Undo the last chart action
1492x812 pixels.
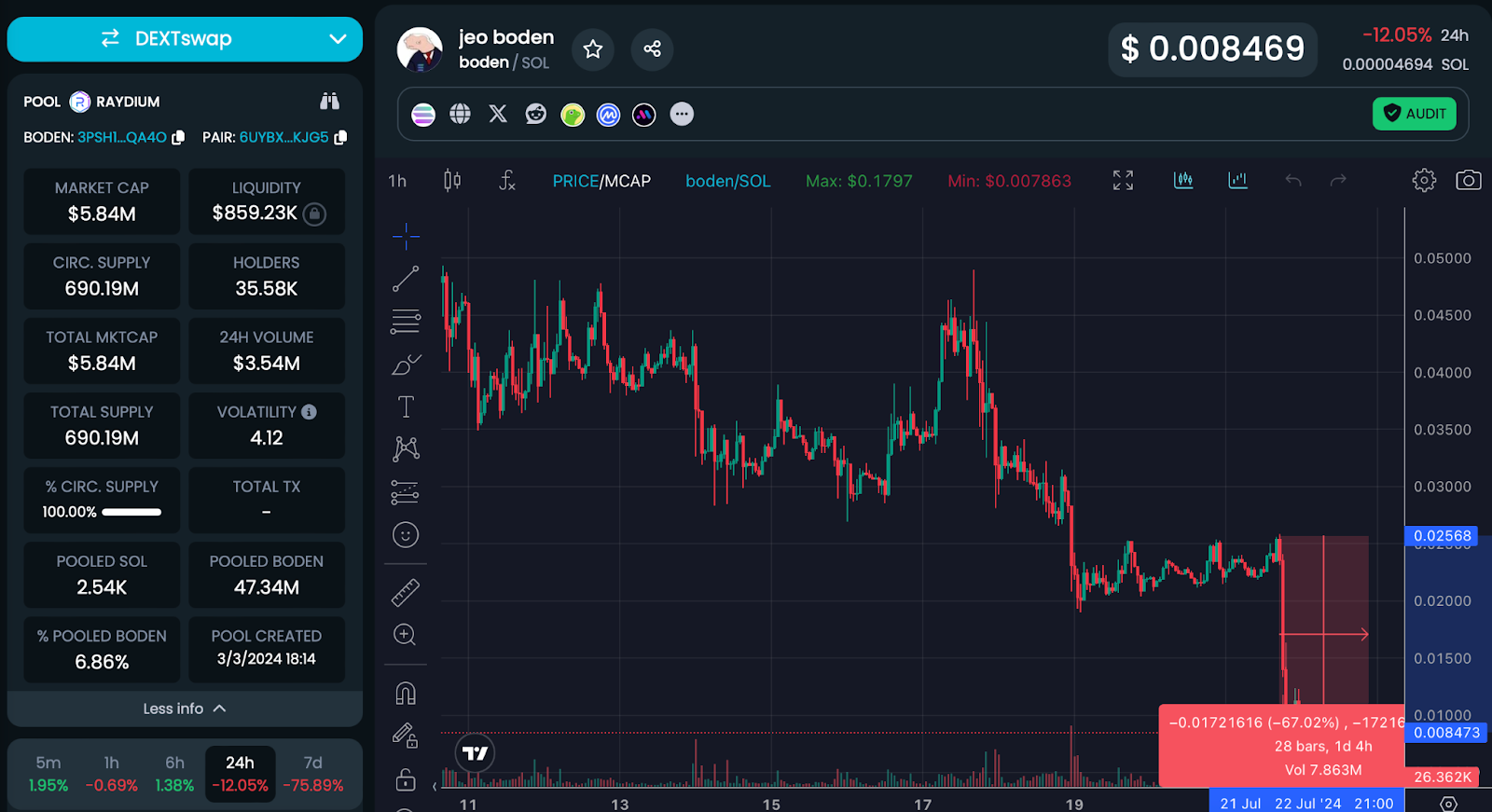click(1292, 180)
